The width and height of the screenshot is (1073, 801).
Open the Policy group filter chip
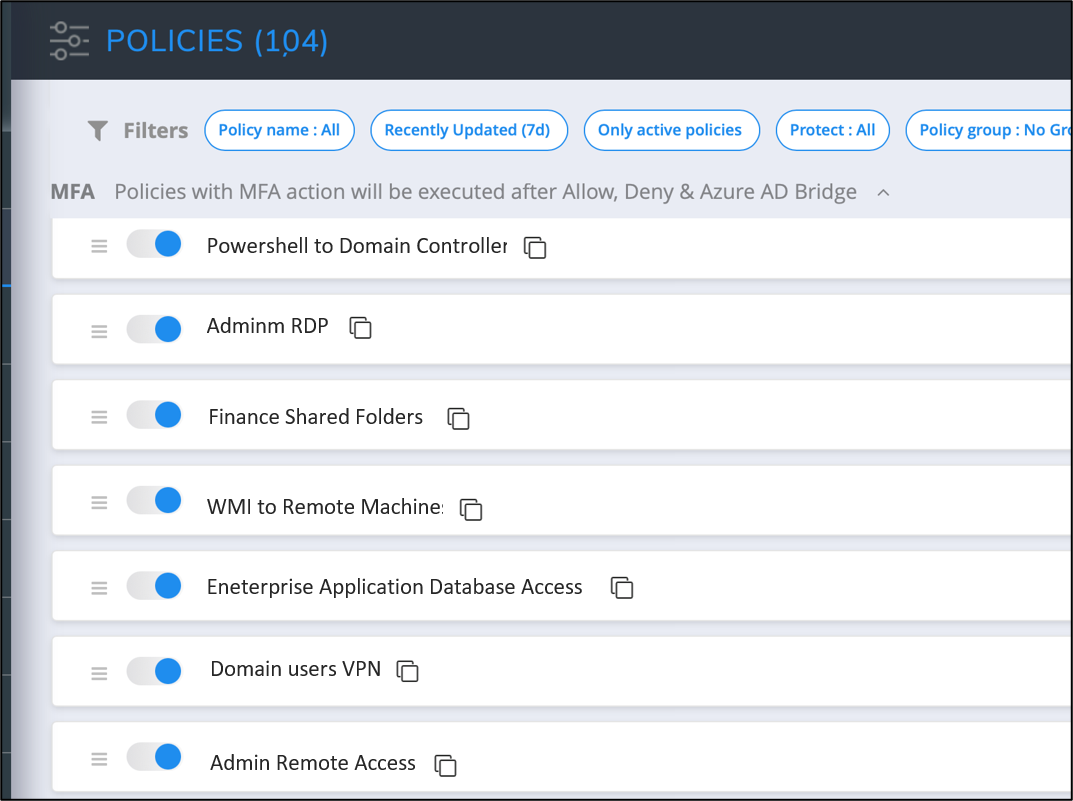click(x=990, y=130)
